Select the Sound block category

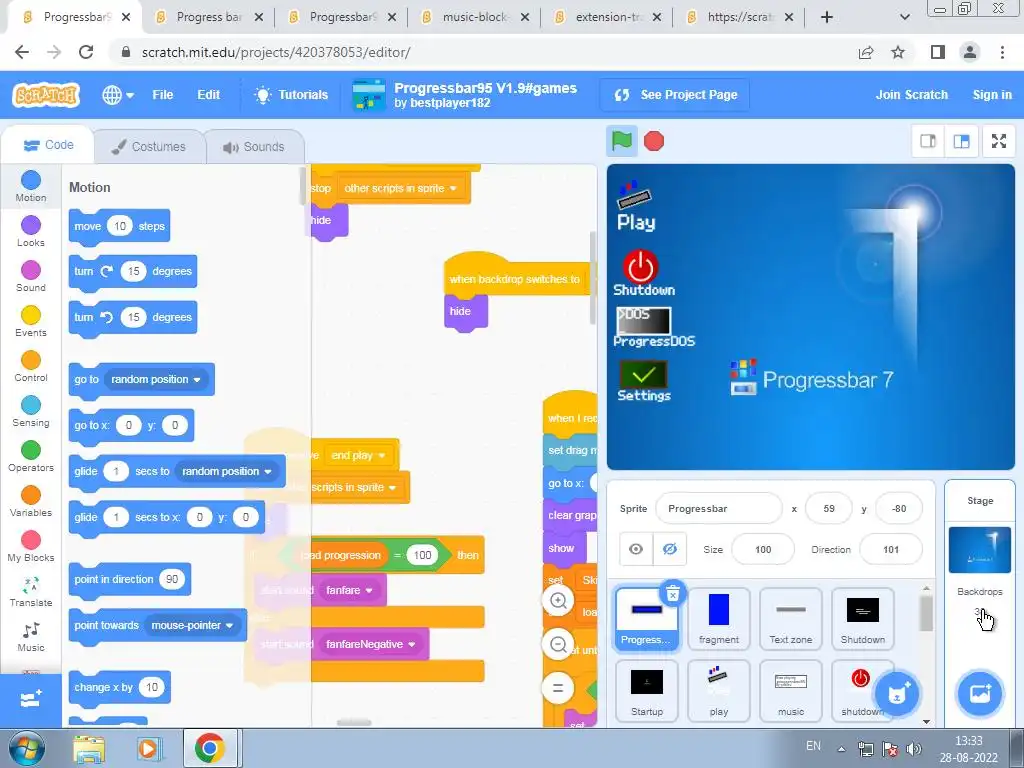click(x=31, y=277)
